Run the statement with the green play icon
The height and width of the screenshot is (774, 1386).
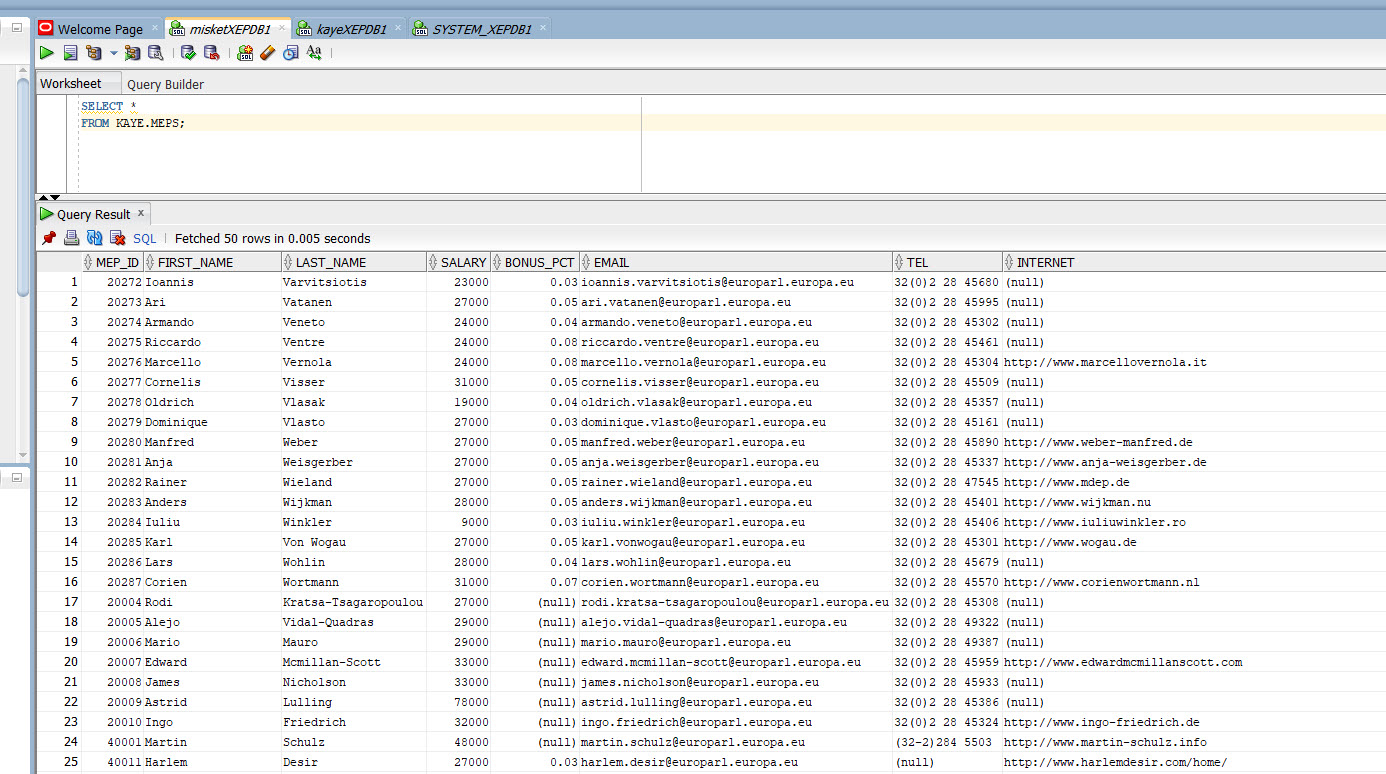(x=47, y=53)
